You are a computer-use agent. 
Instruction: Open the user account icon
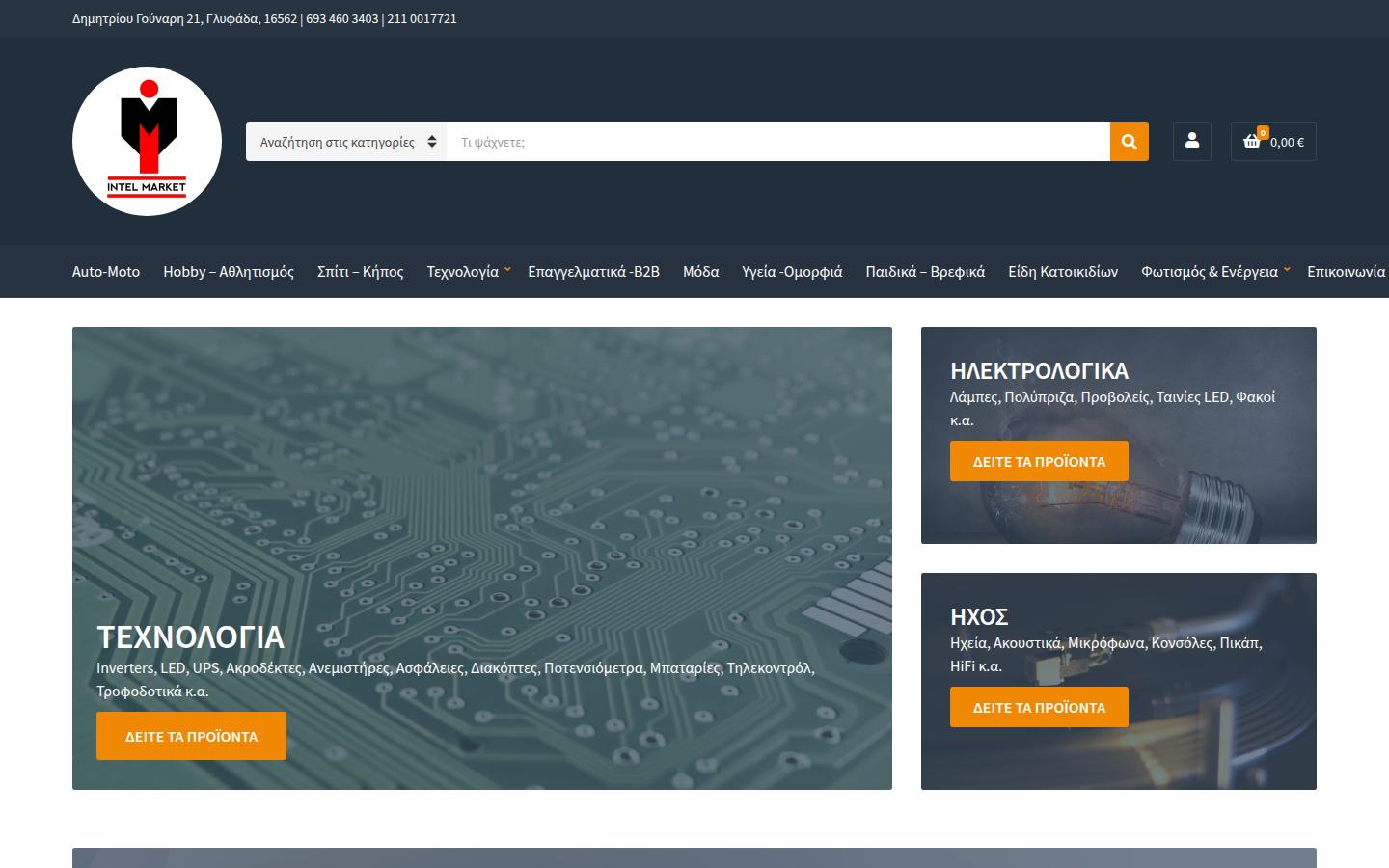point(1192,141)
